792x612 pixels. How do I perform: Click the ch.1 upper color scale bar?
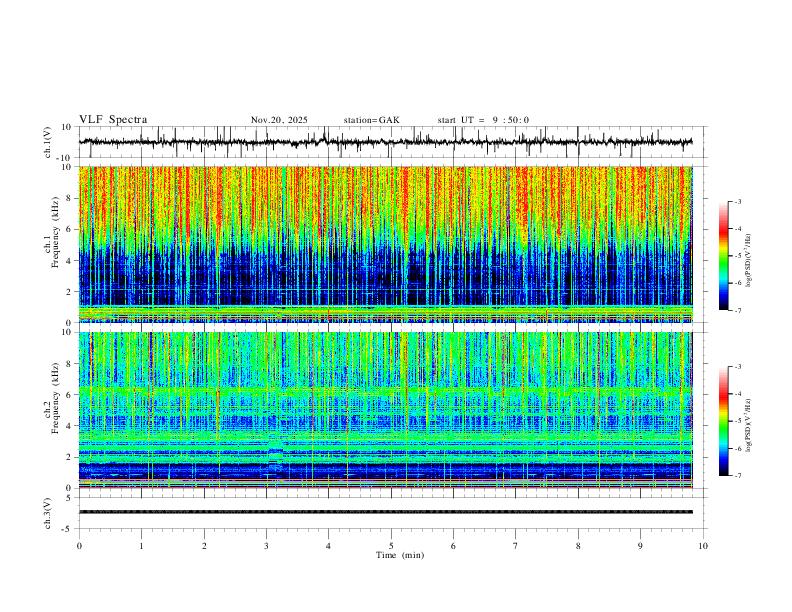click(723, 256)
